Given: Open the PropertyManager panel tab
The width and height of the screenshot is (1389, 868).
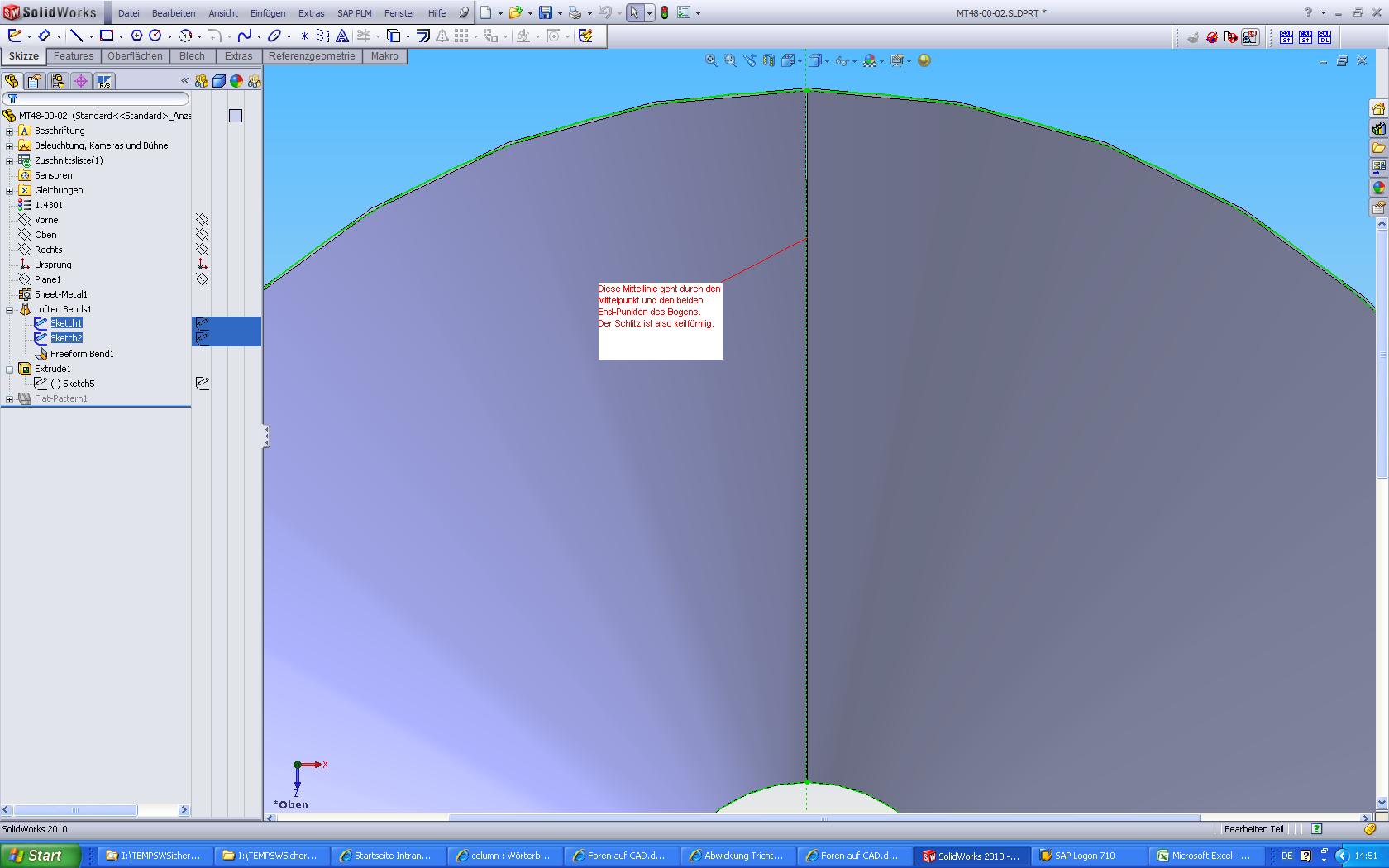Looking at the screenshot, I should [x=34, y=81].
